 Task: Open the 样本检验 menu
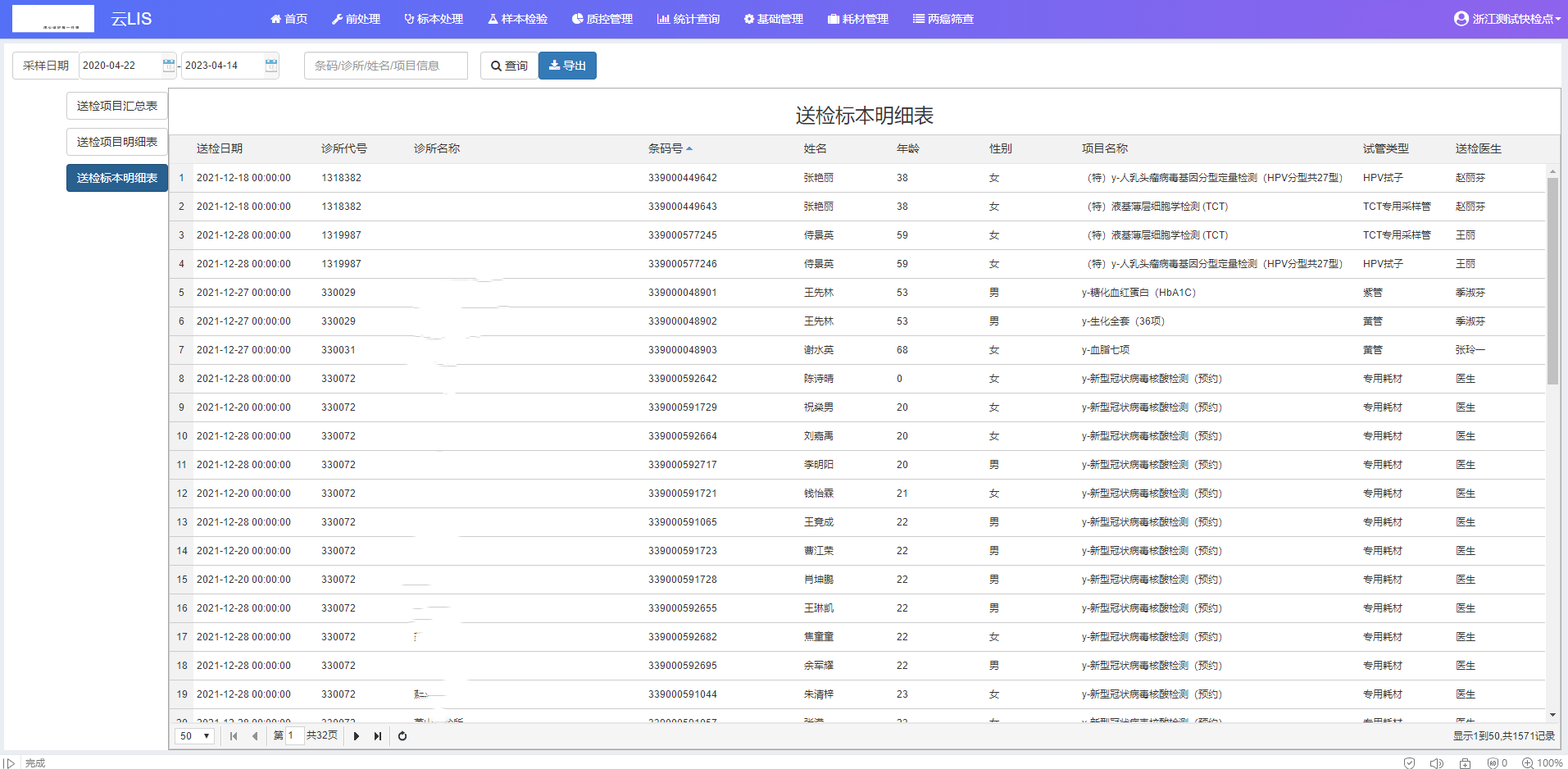pos(517,19)
